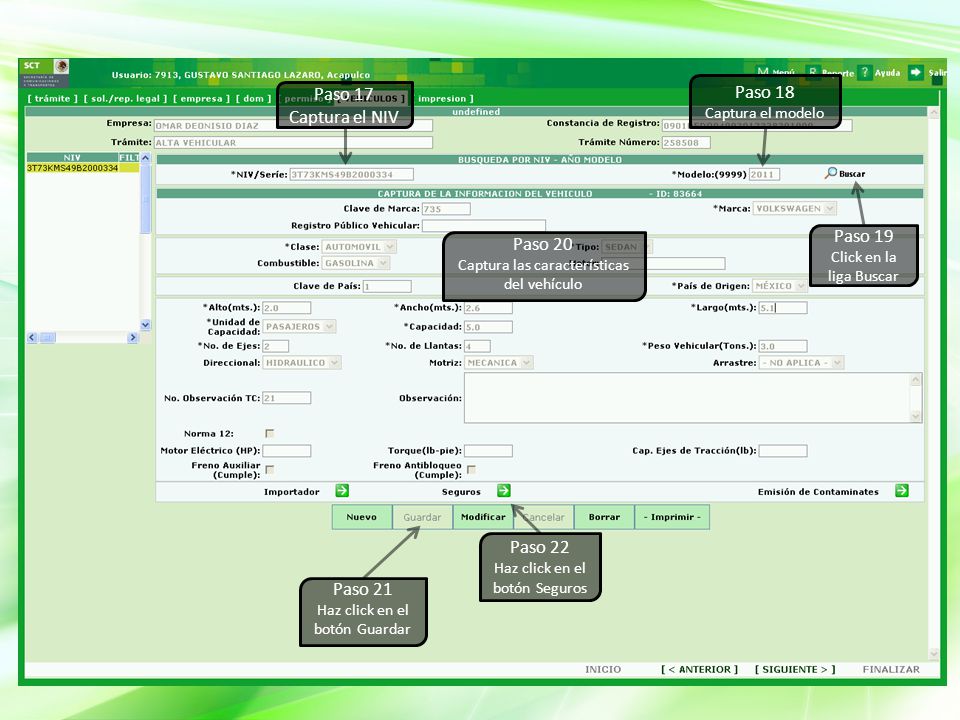Screen dimensions: 960x720
Task: Enable the Norma 12 checkbox
Action: point(269,433)
